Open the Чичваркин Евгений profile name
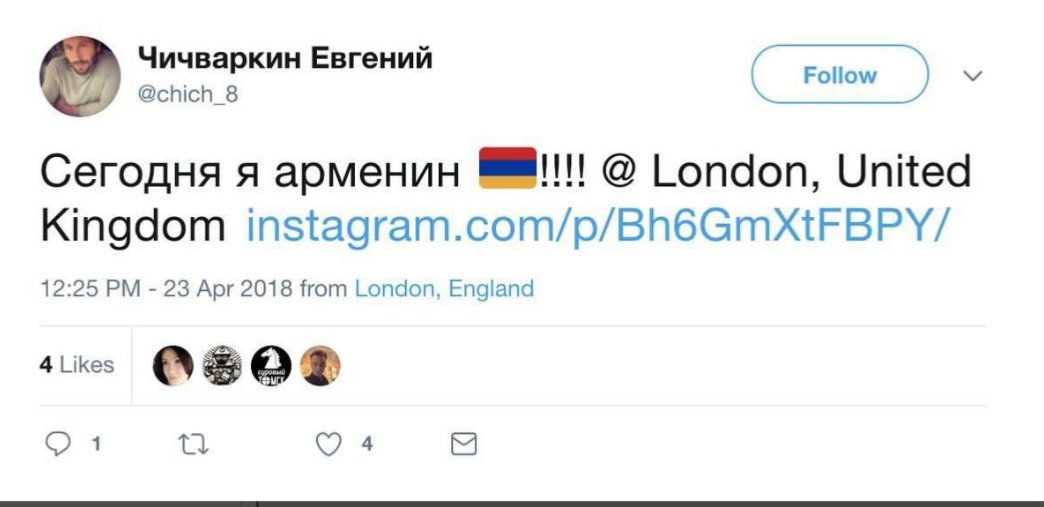This screenshot has width=1044, height=507. (x=284, y=59)
